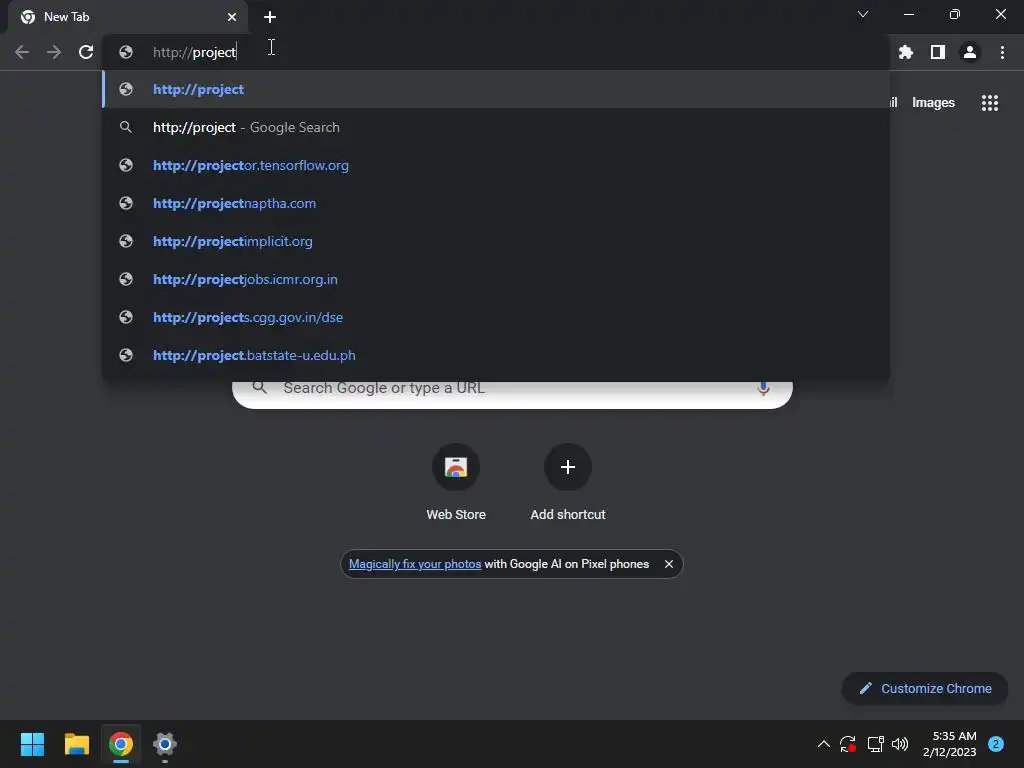
Task: Choose http://project Google Search suggestion
Action: coord(496,127)
